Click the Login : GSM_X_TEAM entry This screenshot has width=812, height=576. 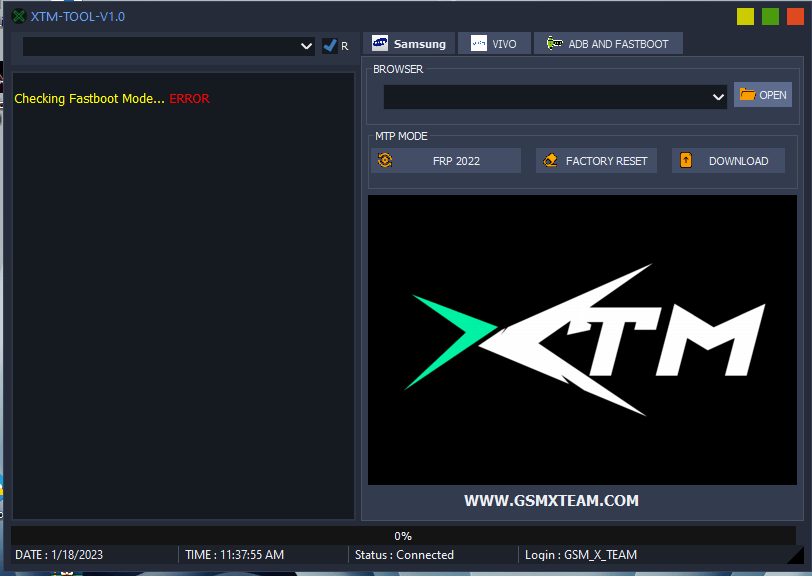(x=581, y=555)
